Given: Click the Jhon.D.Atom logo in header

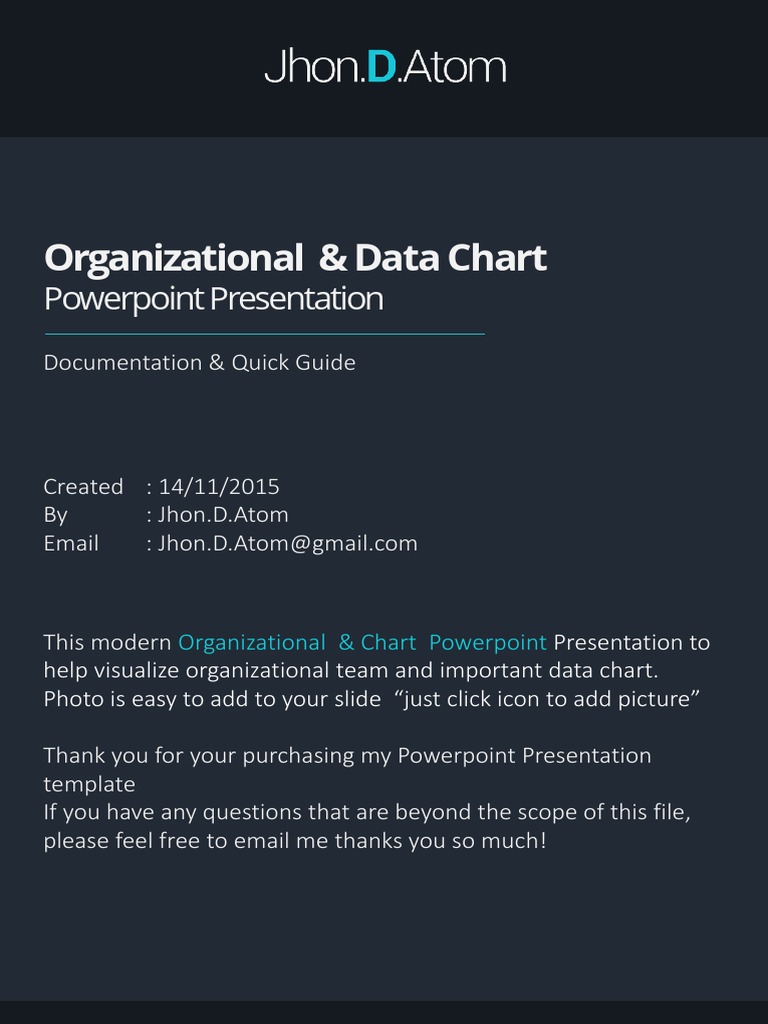Looking at the screenshot, I should coord(385,67).
